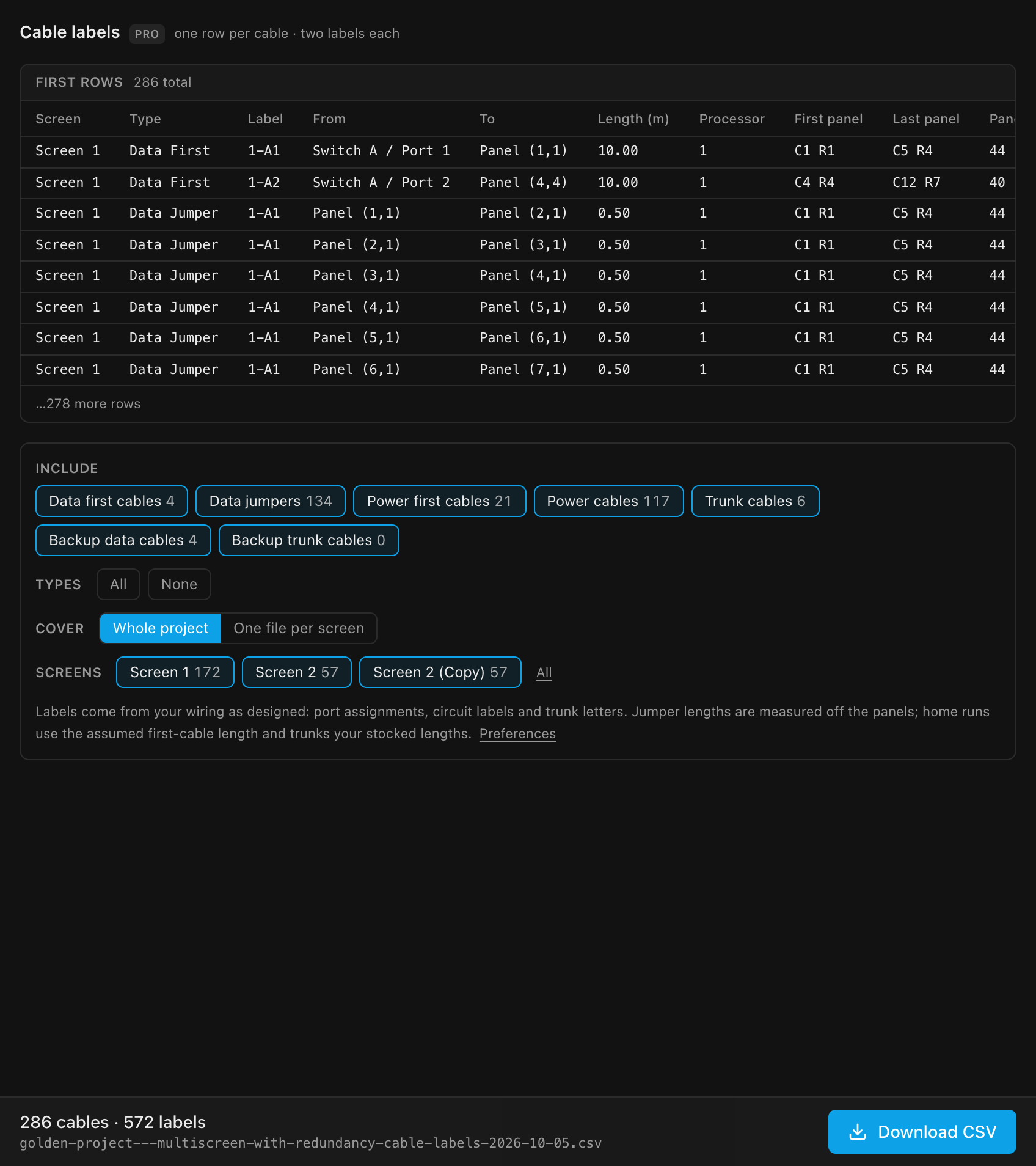
Task: Toggle the Data first cables chip
Action: click(x=112, y=501)
